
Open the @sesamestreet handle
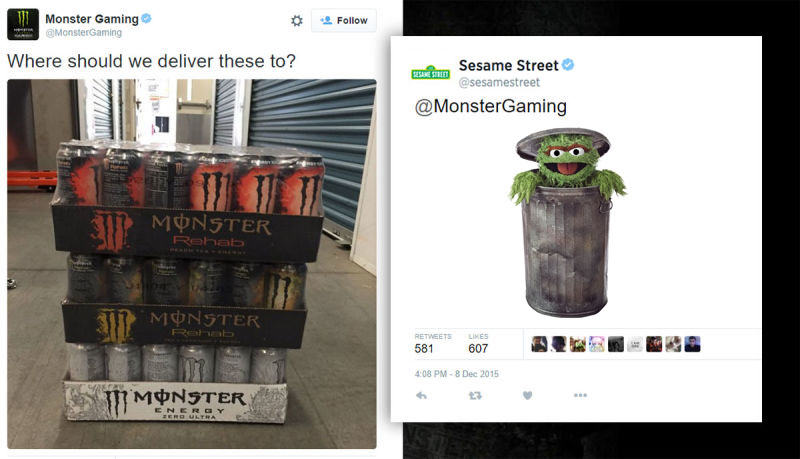499,82
